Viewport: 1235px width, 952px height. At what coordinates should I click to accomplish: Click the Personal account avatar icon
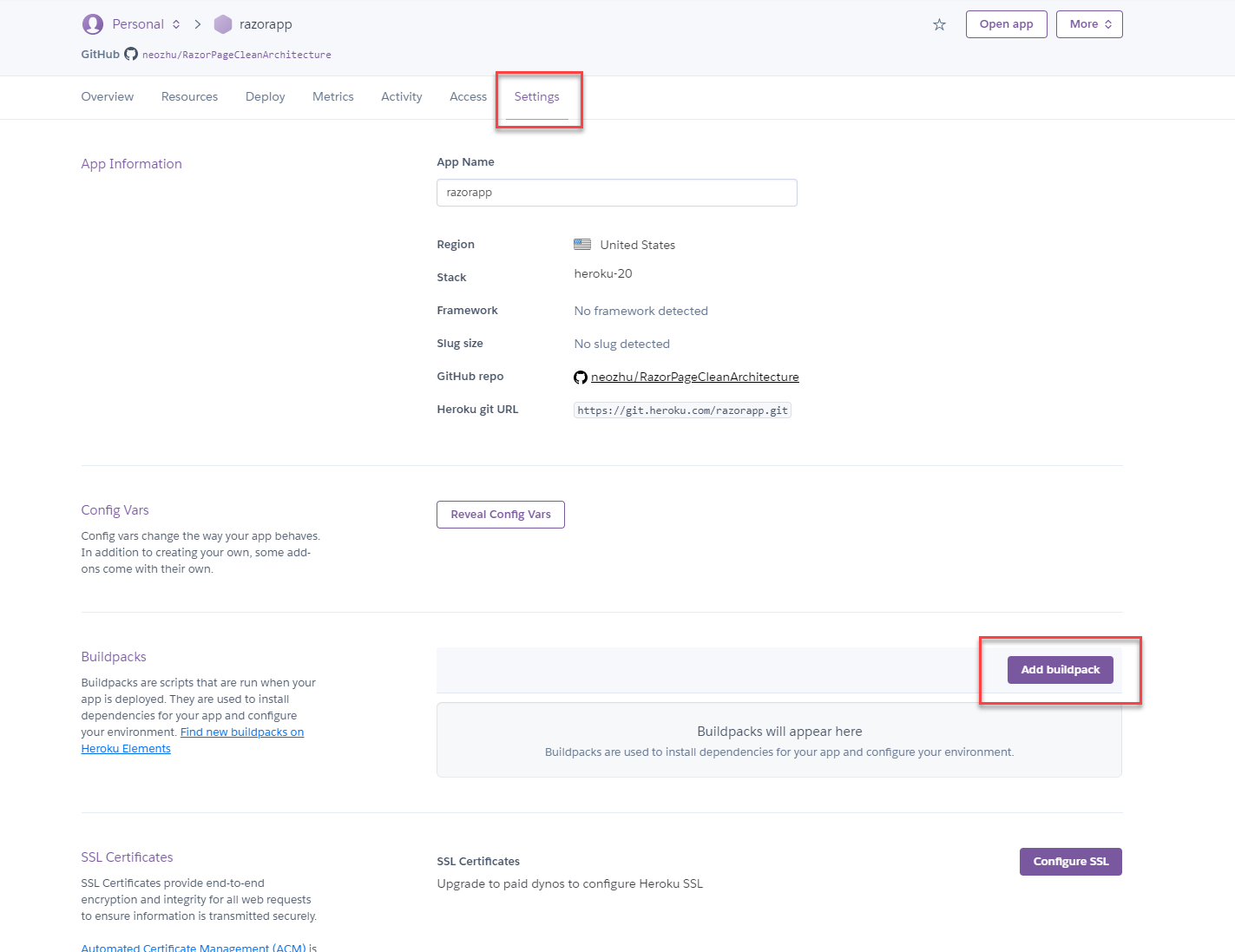coord(93,24)
